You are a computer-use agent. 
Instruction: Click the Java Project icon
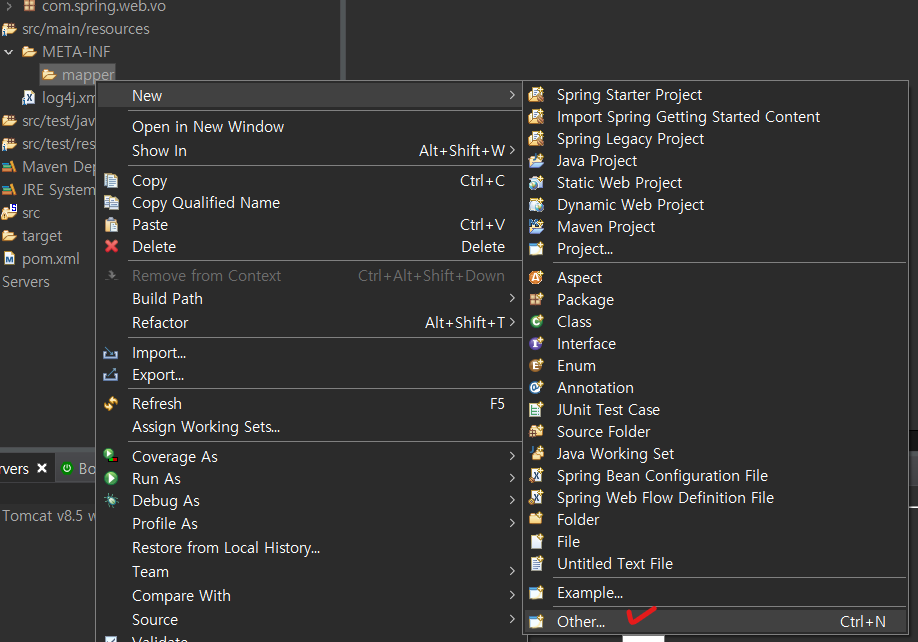[x=536, y=160]
